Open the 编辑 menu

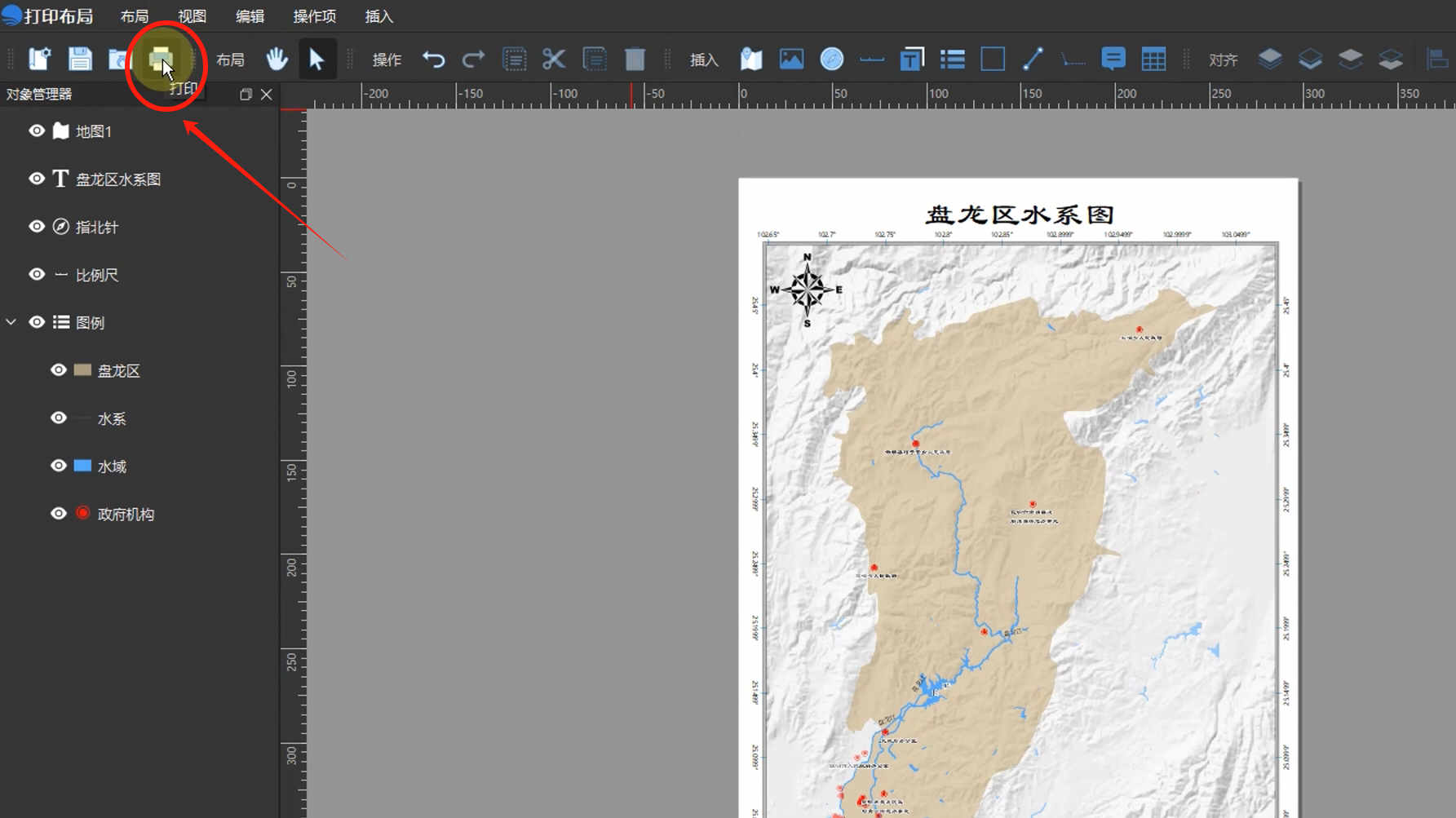[x=250, y=16]
